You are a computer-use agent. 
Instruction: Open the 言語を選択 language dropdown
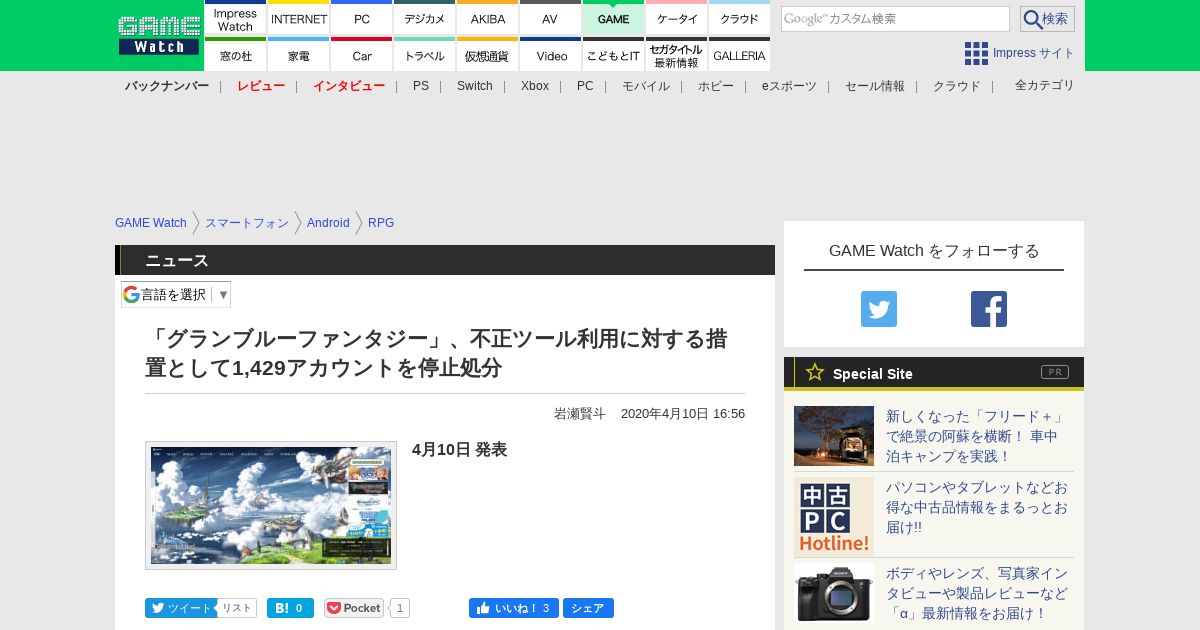coord(176,294)
